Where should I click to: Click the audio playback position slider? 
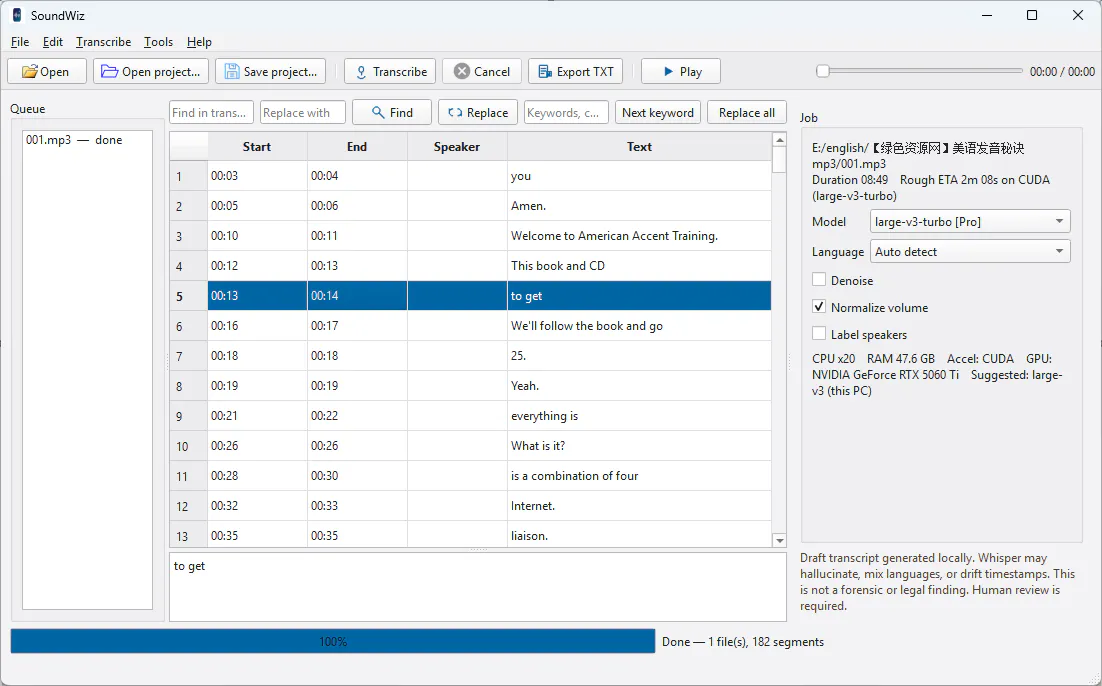click(x=919, y=71)
